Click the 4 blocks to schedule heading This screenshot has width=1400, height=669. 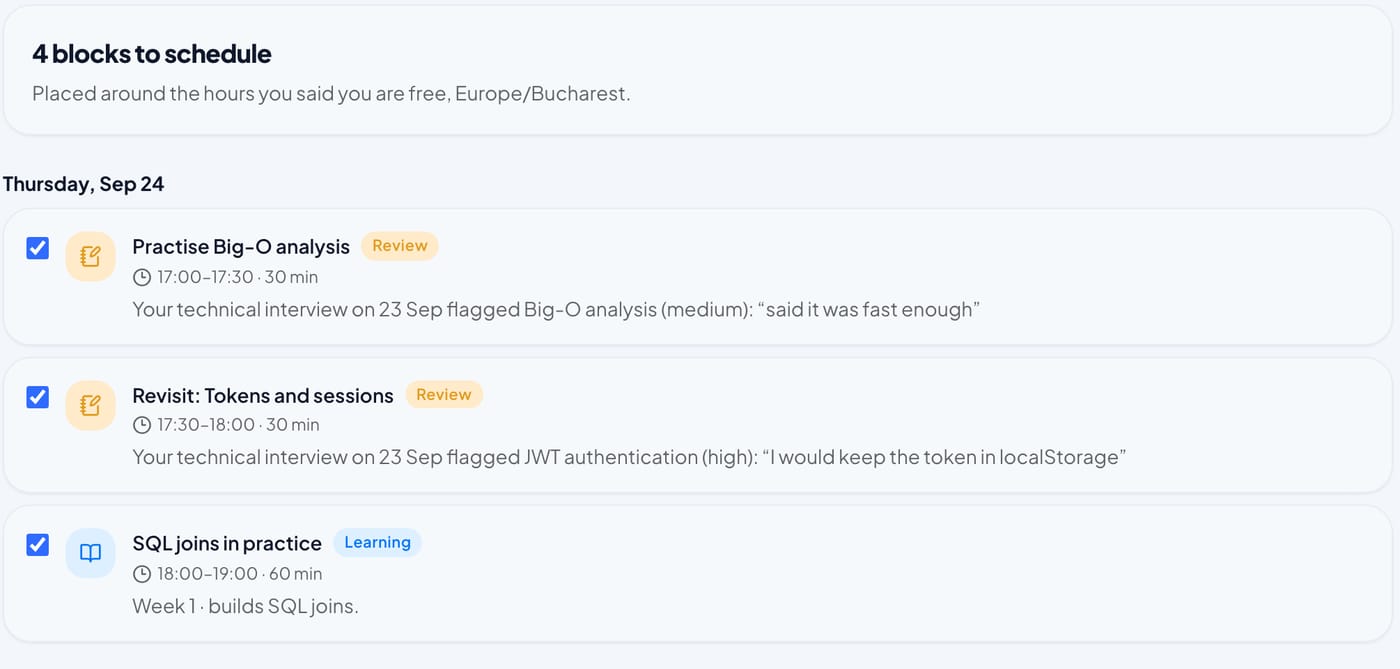(152, 53)
